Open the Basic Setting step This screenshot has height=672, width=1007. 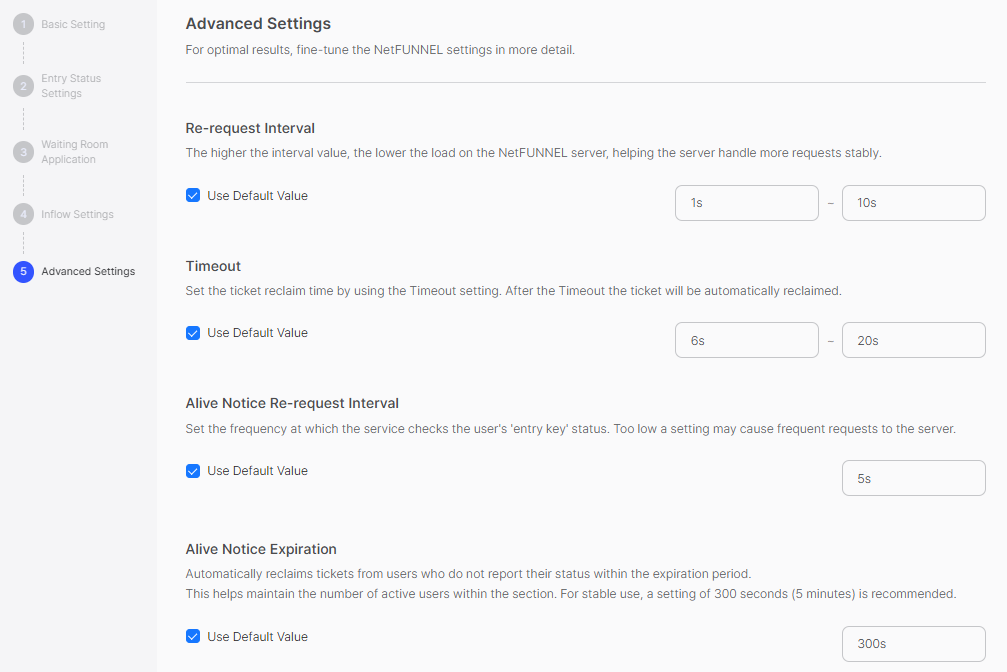pyautogui.click(x=73, y=24)
